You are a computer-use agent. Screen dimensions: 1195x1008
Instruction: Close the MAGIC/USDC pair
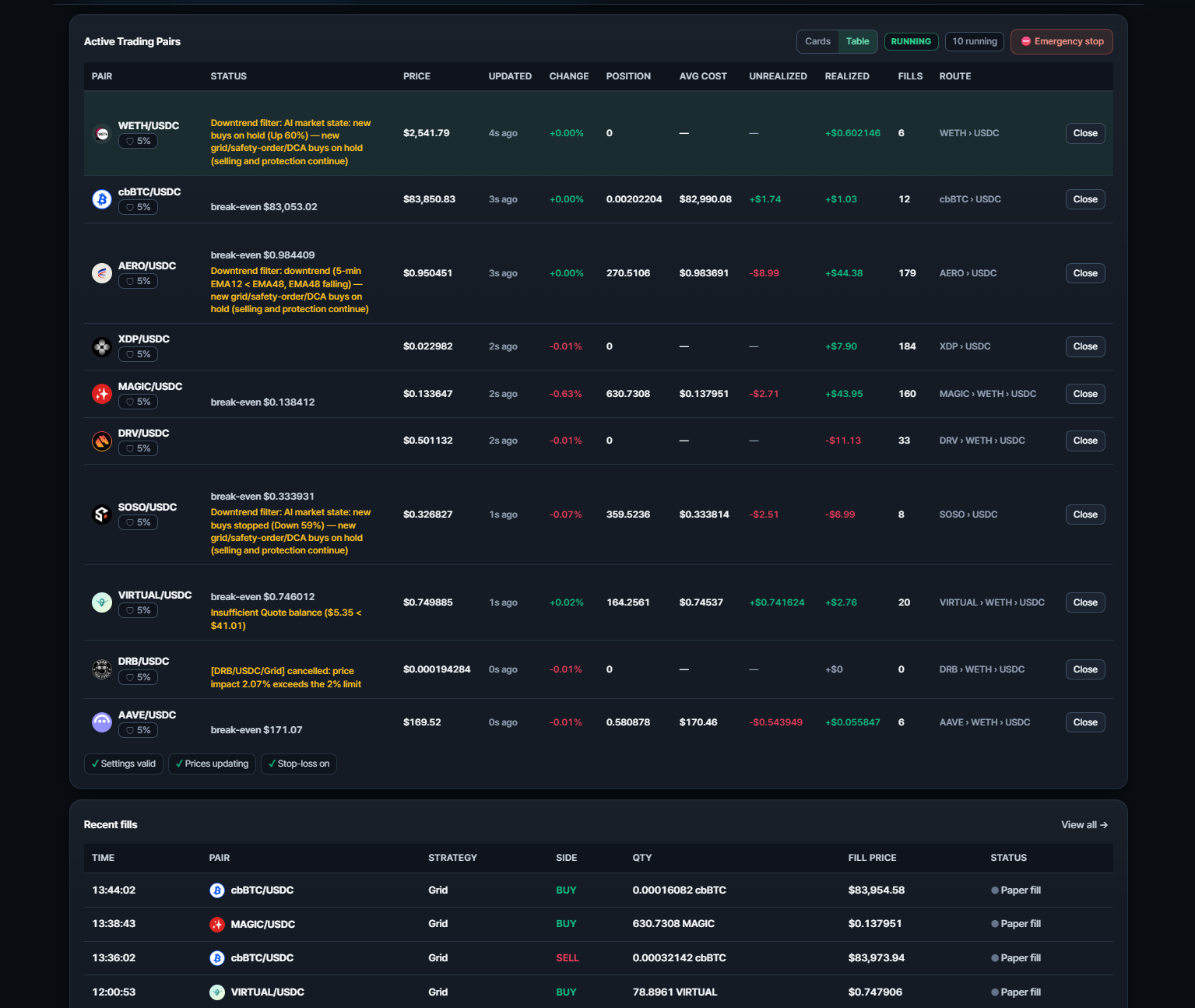[x=1085, y=394]
